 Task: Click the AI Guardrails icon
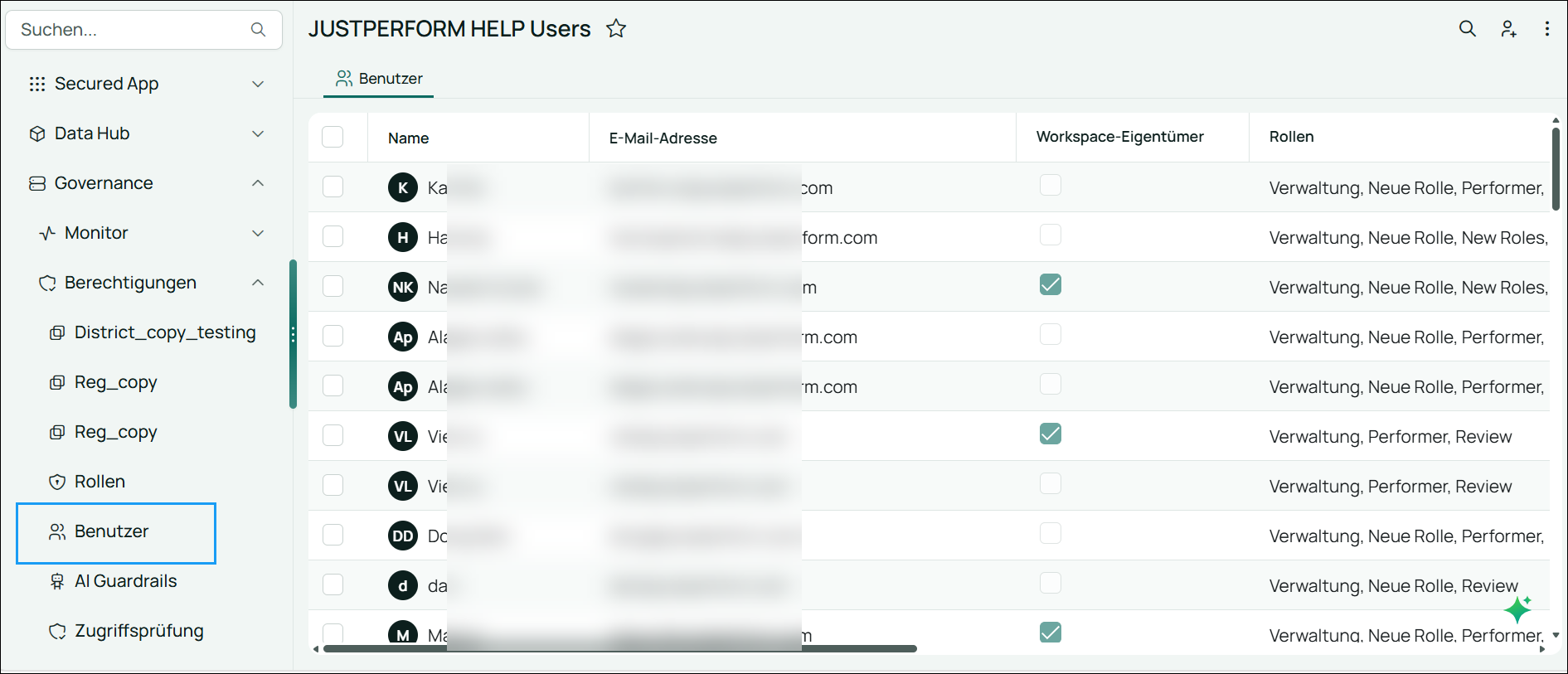57,581
